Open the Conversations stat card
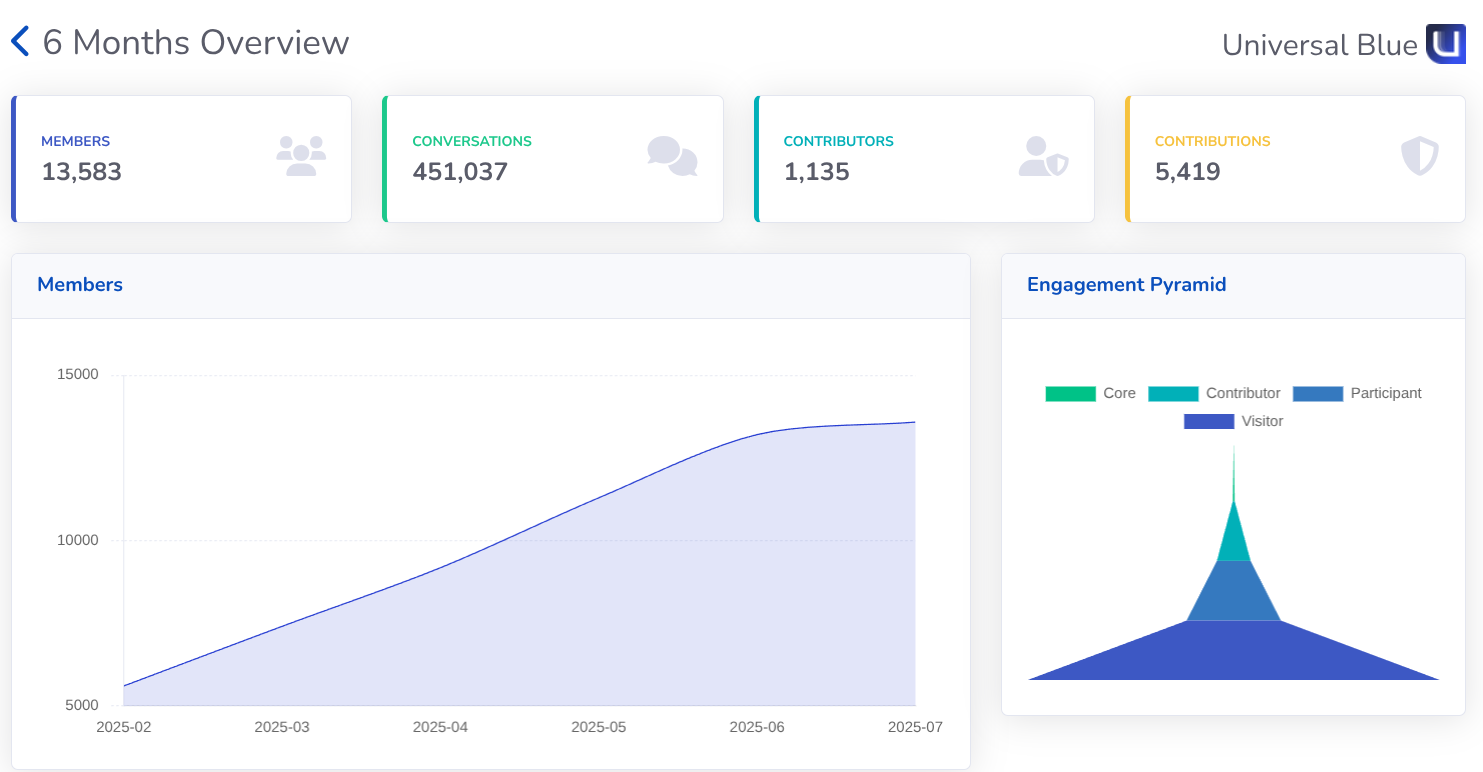 tap(553, 159)
